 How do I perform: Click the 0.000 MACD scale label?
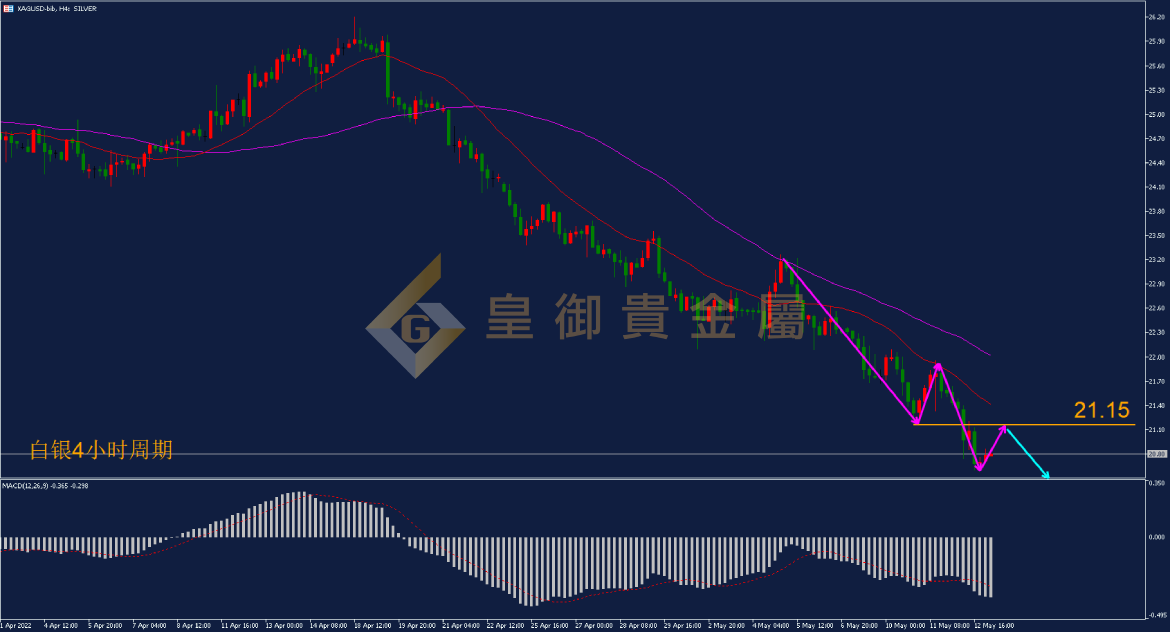click(x=1157, y=536)
